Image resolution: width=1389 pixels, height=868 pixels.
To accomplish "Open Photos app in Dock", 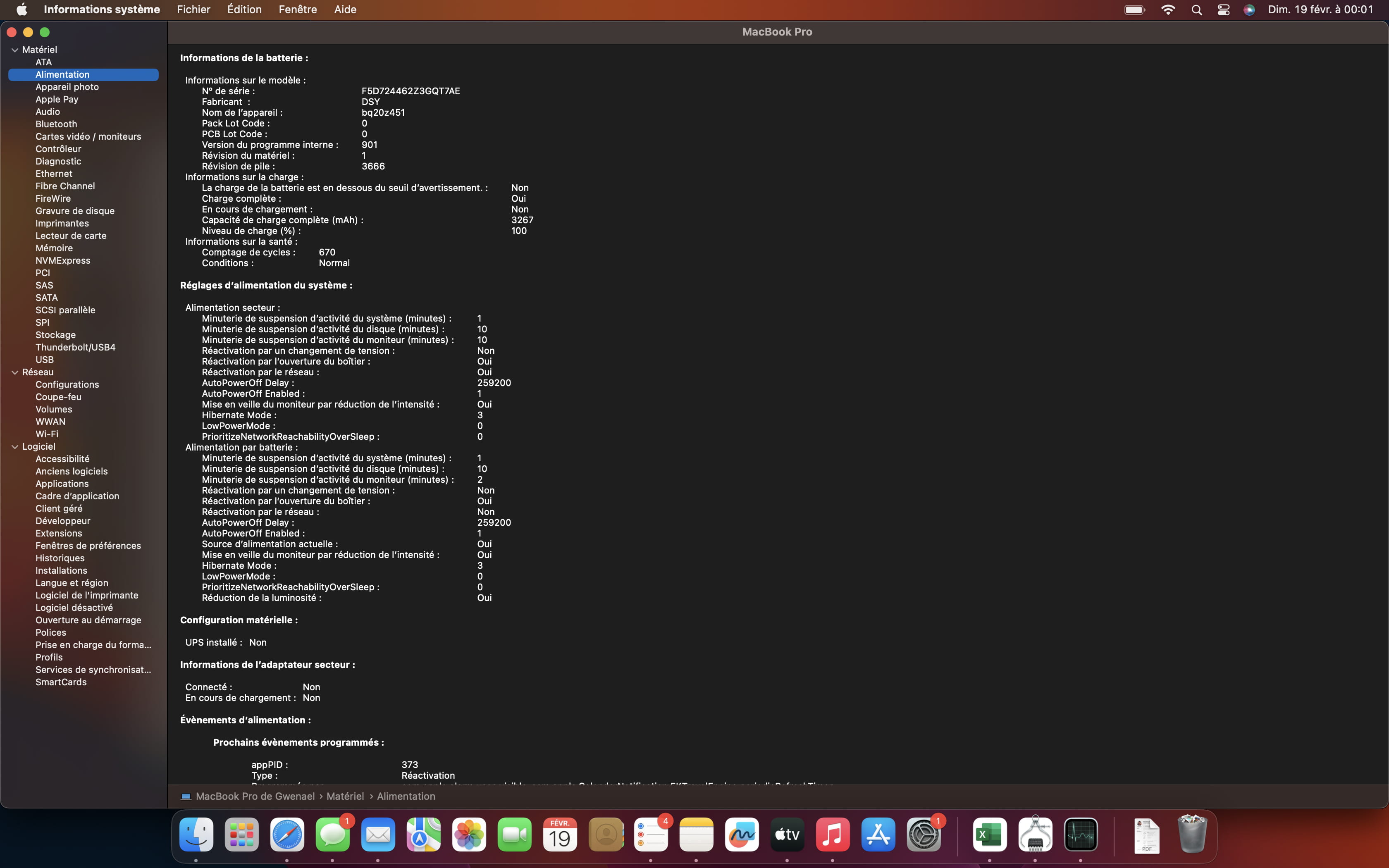I will click(469, 834).
